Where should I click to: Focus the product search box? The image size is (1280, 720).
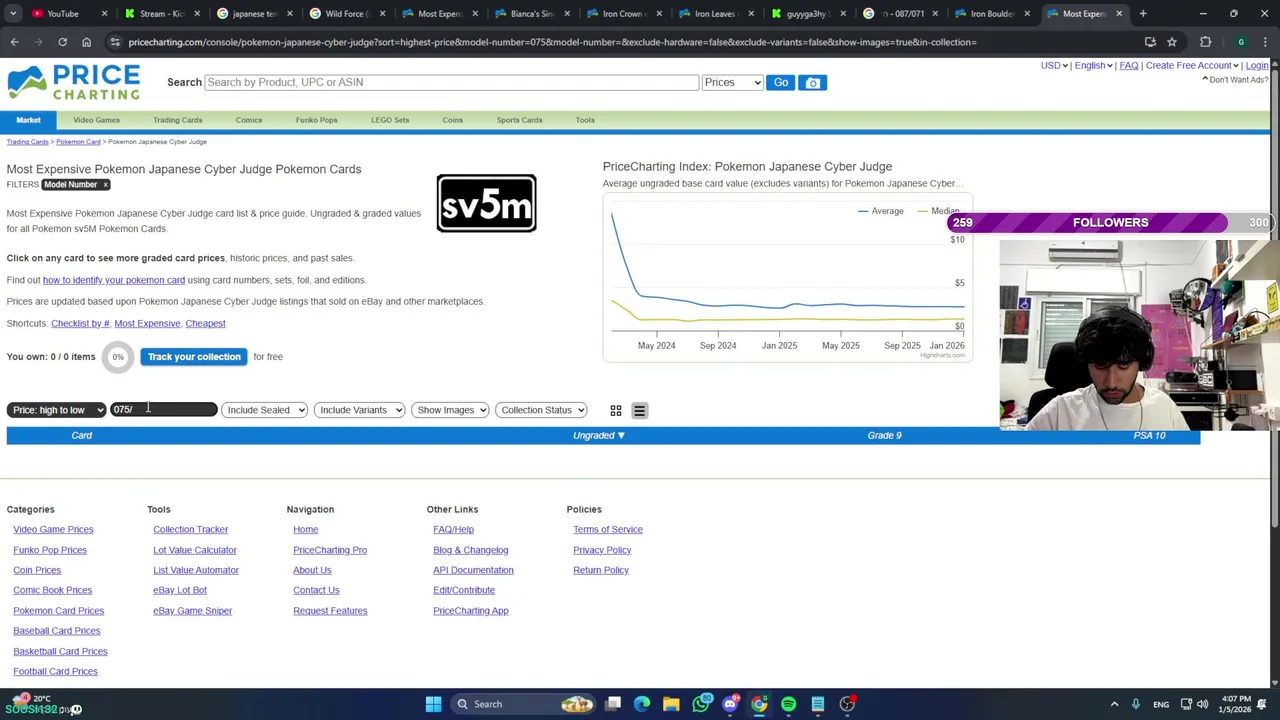click(451, 82)
